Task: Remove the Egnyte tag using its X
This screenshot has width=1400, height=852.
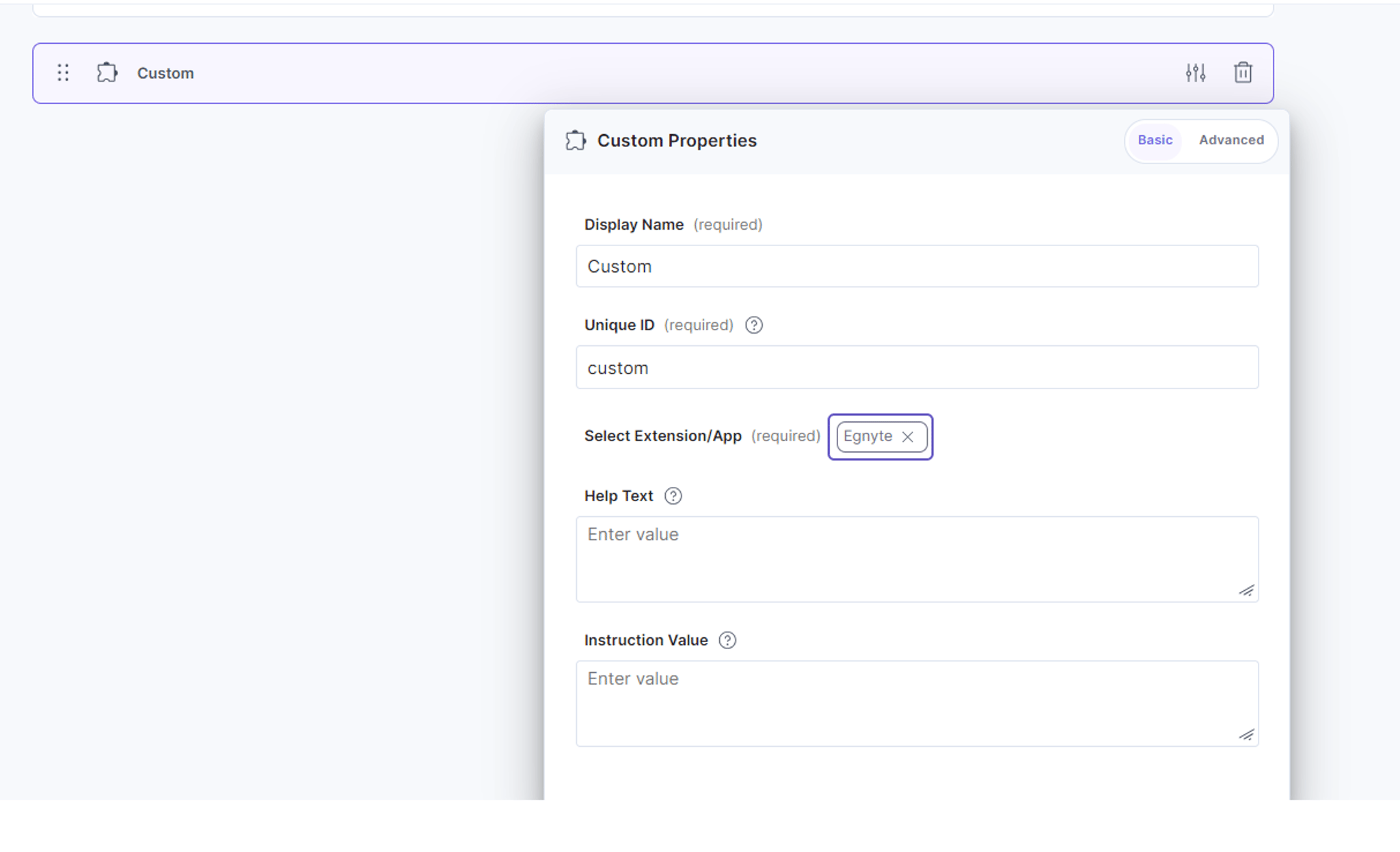Action: 908,437
